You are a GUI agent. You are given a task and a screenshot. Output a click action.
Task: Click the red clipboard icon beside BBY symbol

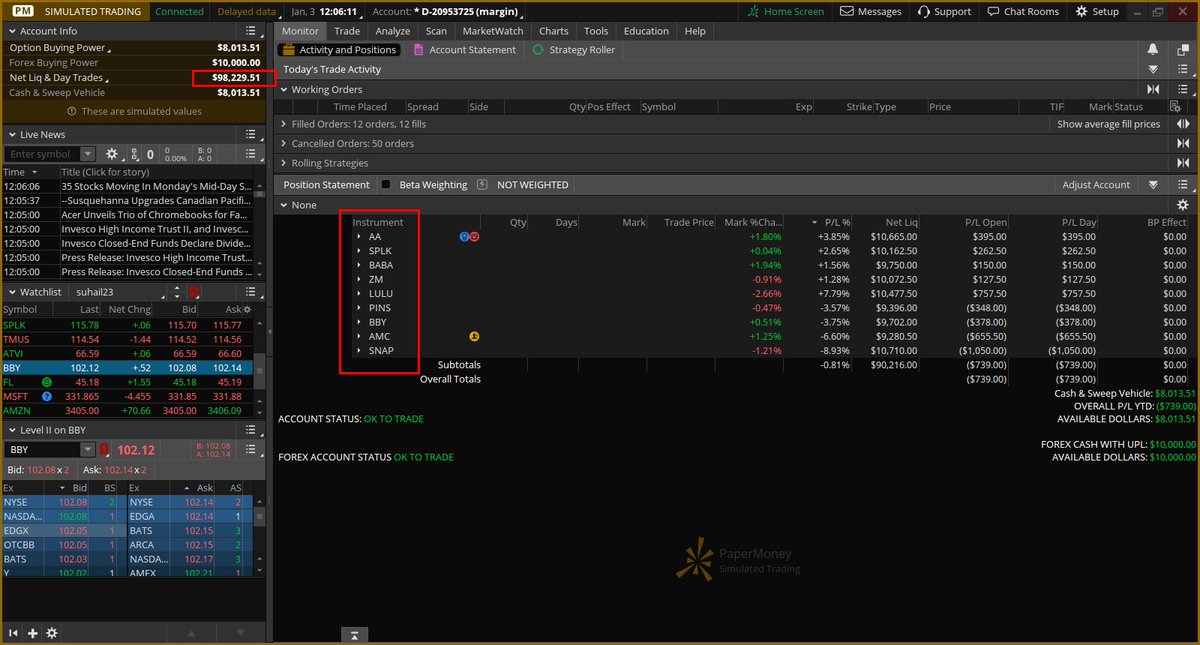click(104, 450)
